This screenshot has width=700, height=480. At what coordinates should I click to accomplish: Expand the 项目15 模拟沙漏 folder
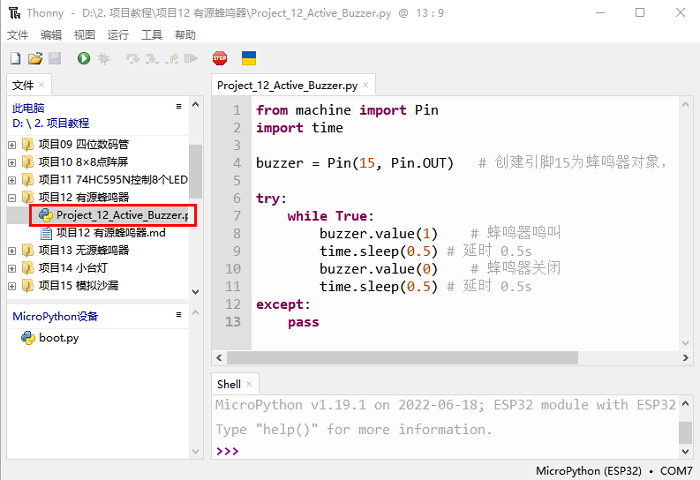[x=12, y=286]
